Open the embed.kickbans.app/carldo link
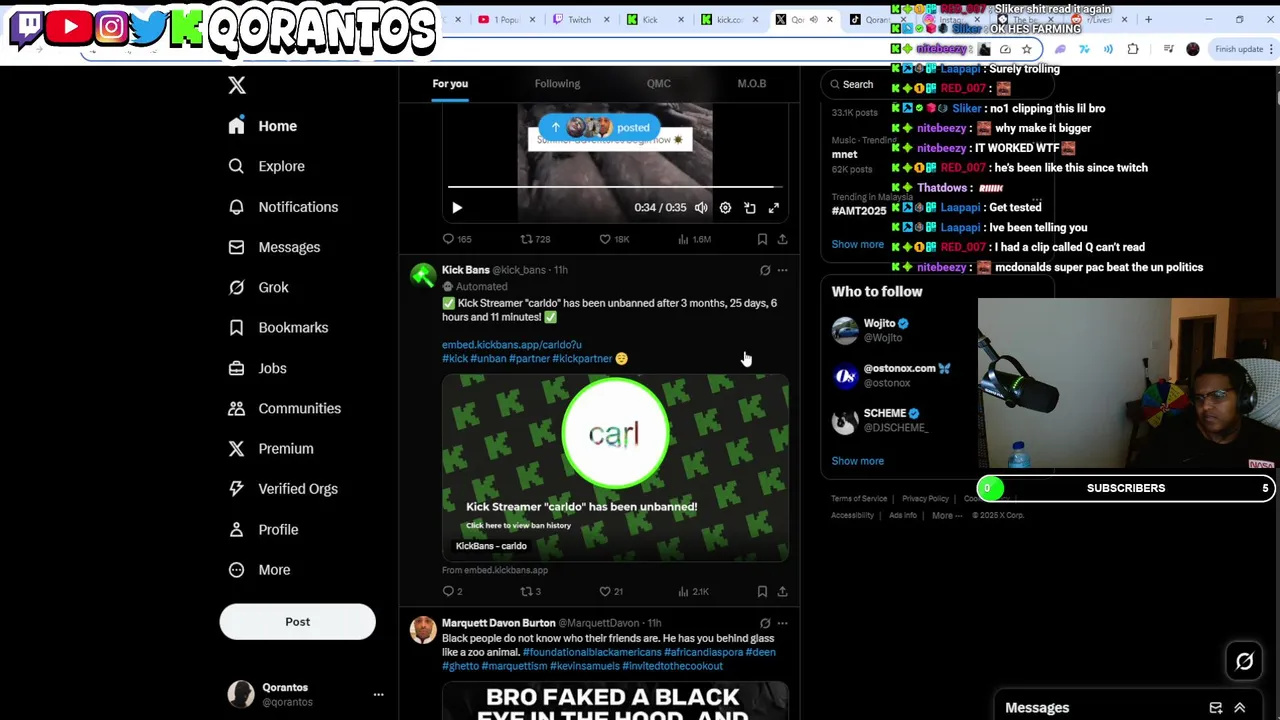Screen dimensions: 1280x720 511,345
